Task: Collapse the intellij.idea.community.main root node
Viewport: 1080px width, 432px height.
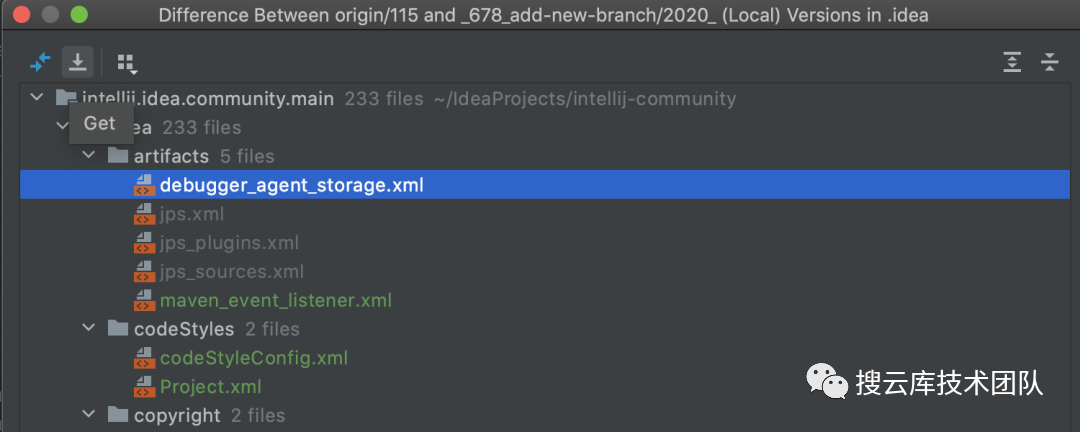Action: [36, 99]
